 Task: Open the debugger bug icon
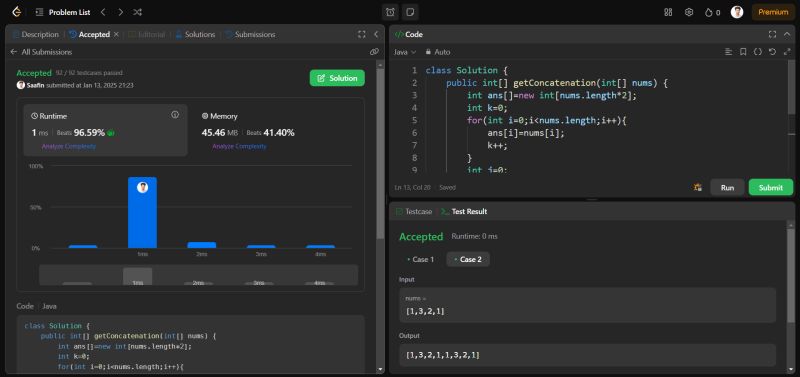pos(698,188)
